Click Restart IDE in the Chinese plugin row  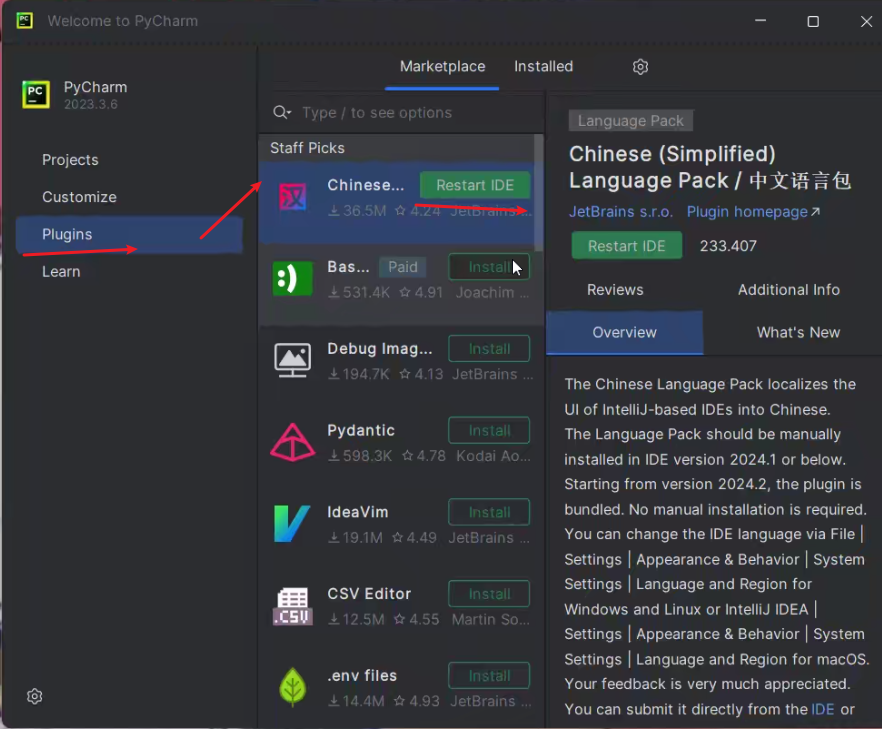tap(475, 185)
